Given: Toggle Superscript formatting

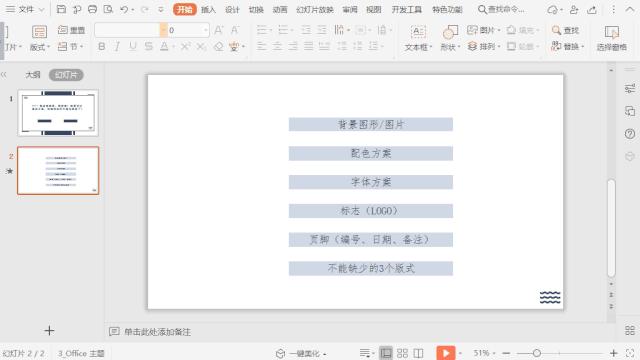Looking at the screenshot, I should click(x=185, y=47).
